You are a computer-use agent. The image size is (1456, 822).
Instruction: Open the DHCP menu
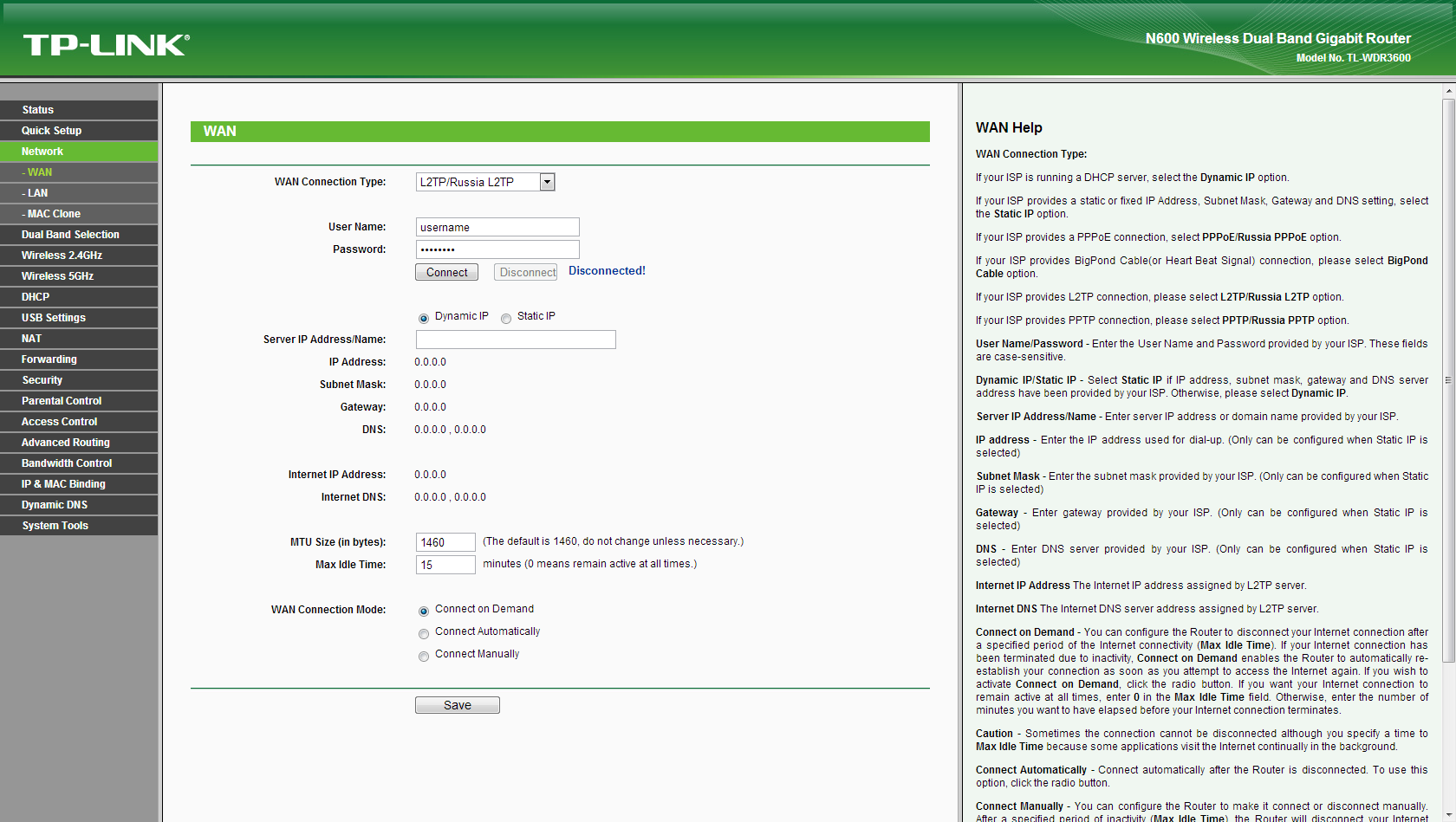tap(79, 297)
